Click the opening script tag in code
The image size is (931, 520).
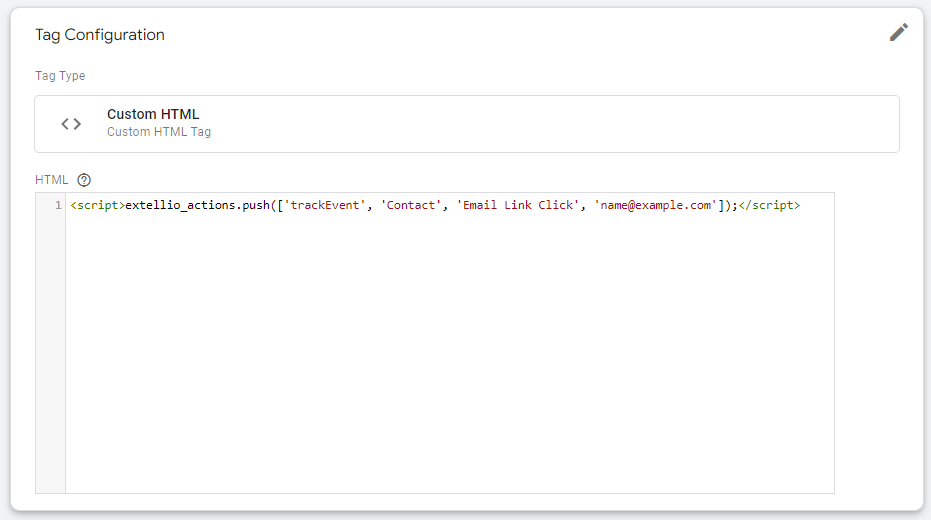pyautogui.click(x=97, y=205)
